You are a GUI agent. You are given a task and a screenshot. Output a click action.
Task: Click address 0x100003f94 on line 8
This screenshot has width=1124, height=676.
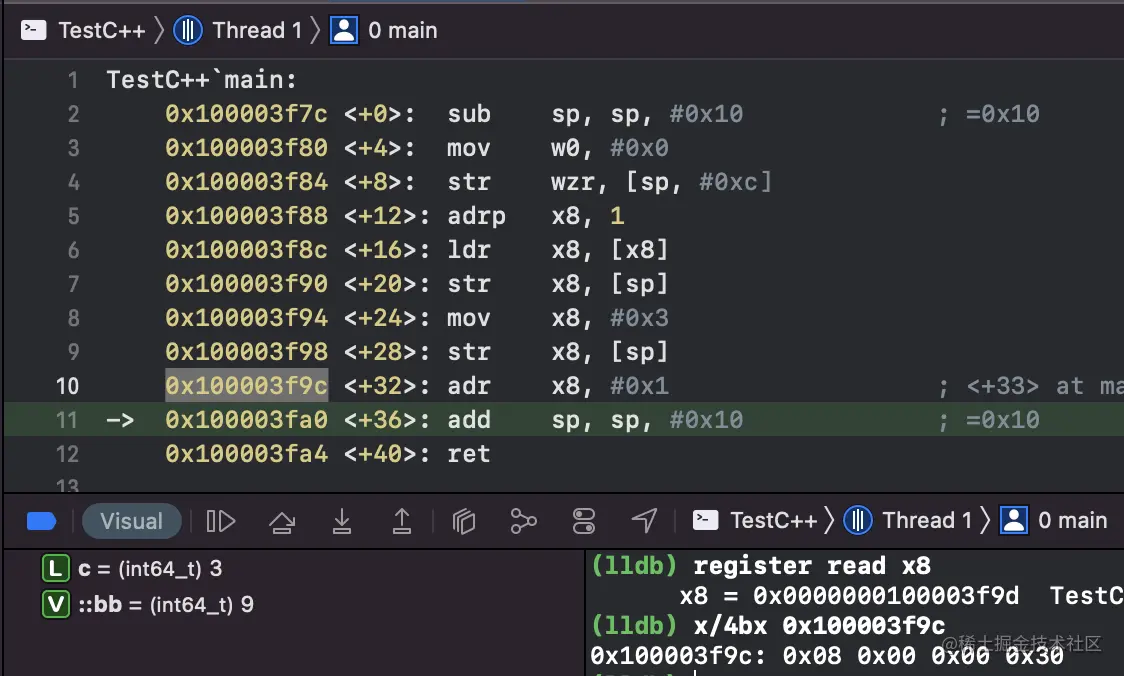pyautogui.click(x=247, y=318)
